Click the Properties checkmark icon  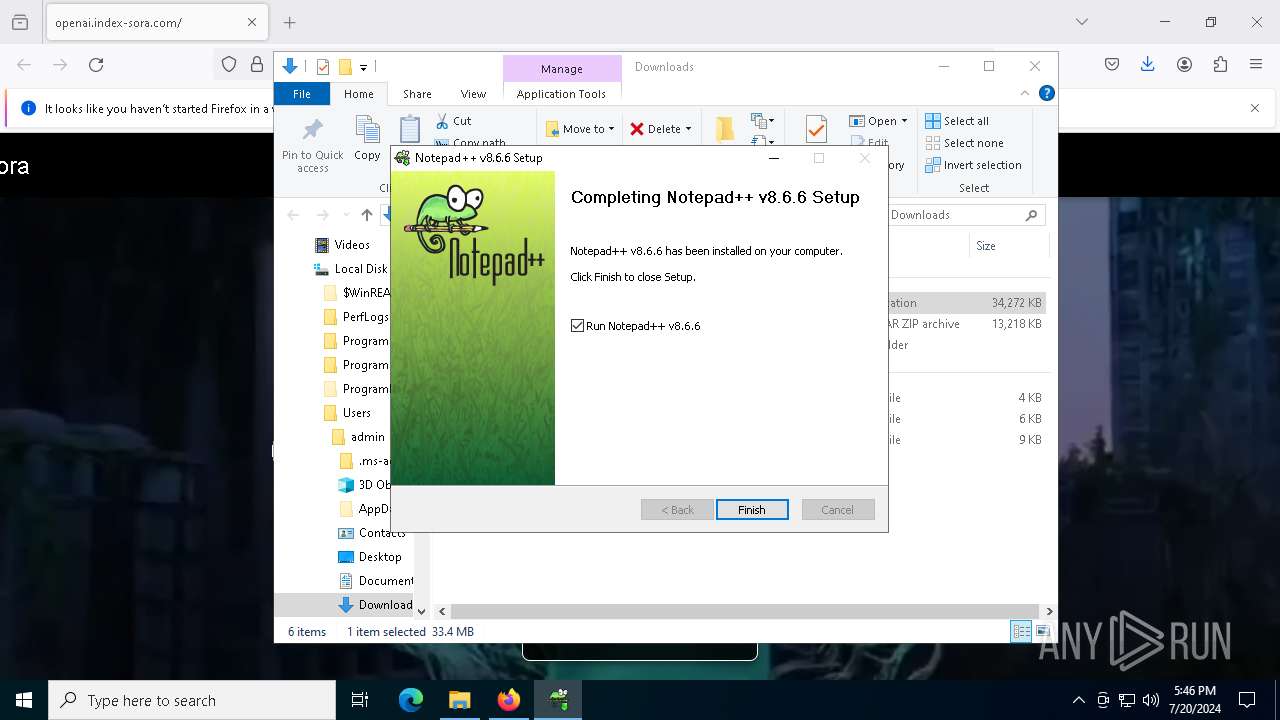tap(816, 130)
